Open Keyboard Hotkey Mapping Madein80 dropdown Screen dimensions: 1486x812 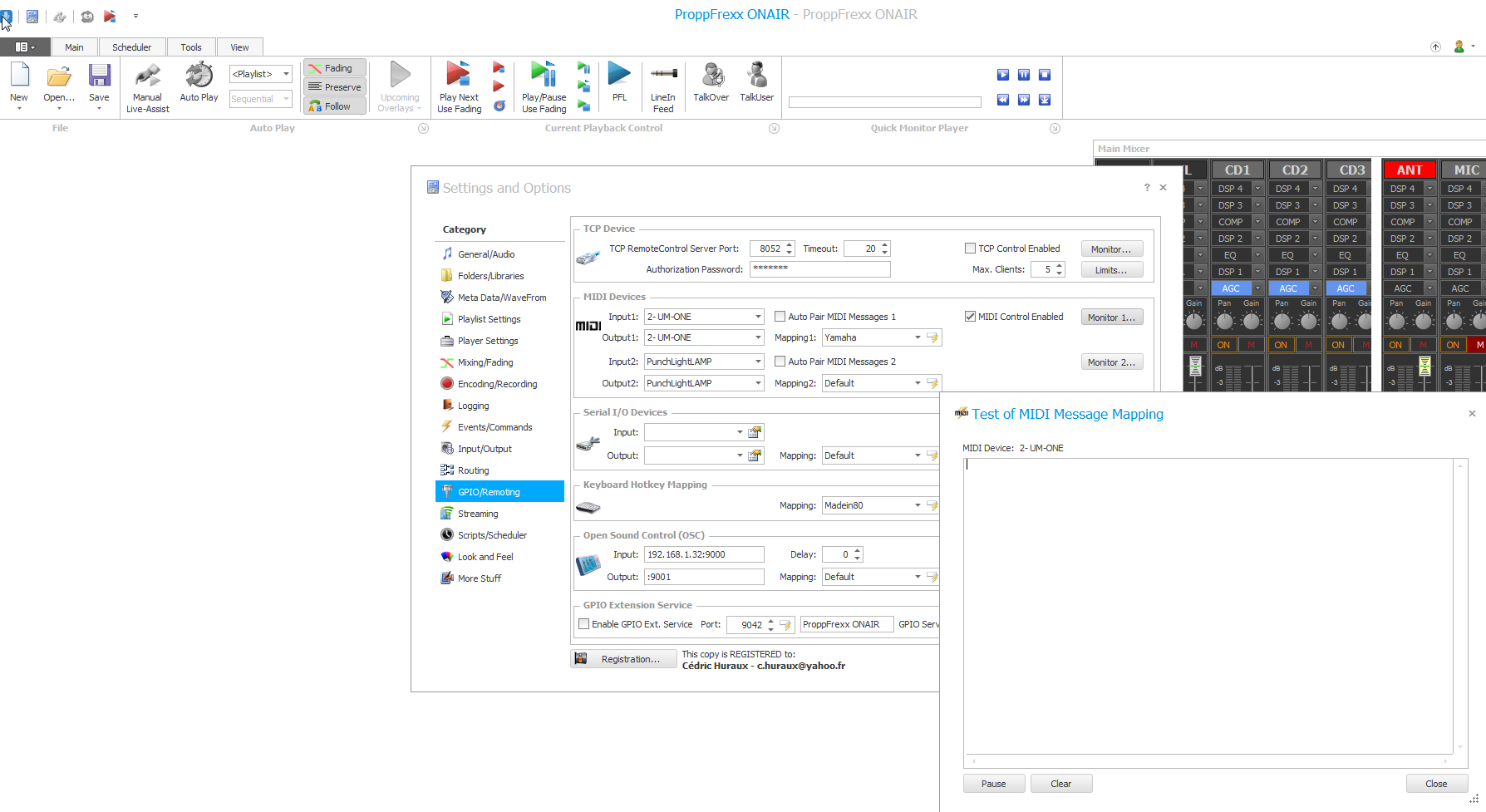click(x=918, y=505)
